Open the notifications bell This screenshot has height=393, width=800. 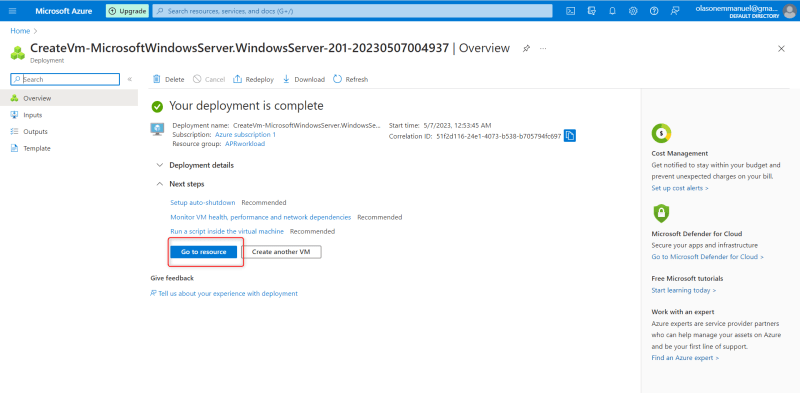(x=612, y=11)
